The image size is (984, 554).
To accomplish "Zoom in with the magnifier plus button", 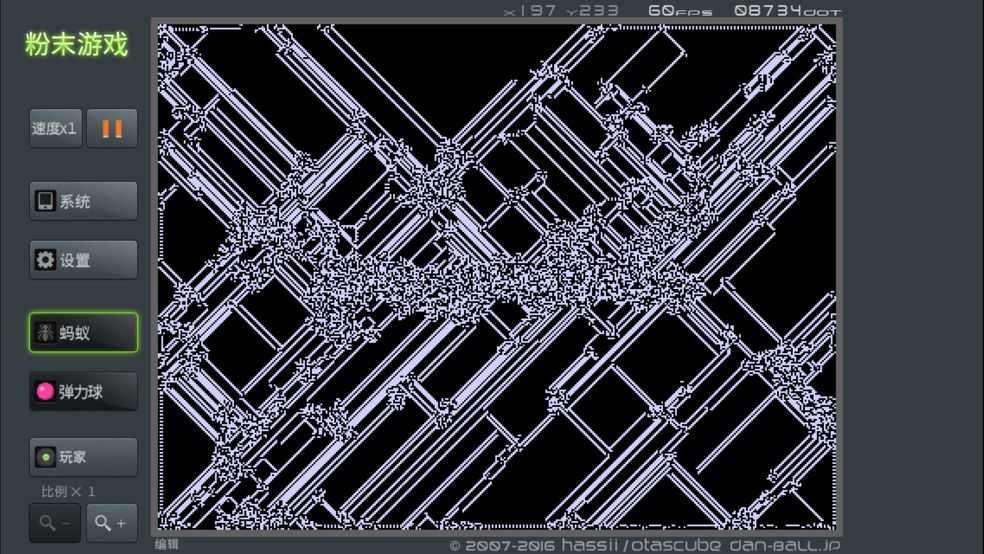I will tap(112, 522).
